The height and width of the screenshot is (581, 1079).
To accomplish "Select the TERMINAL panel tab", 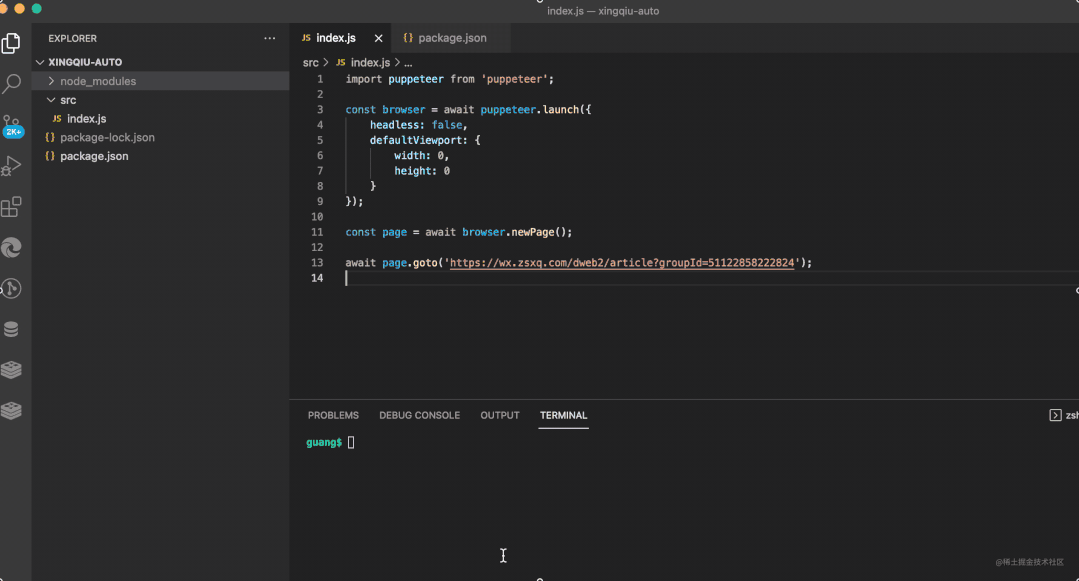I will [563, 415].
